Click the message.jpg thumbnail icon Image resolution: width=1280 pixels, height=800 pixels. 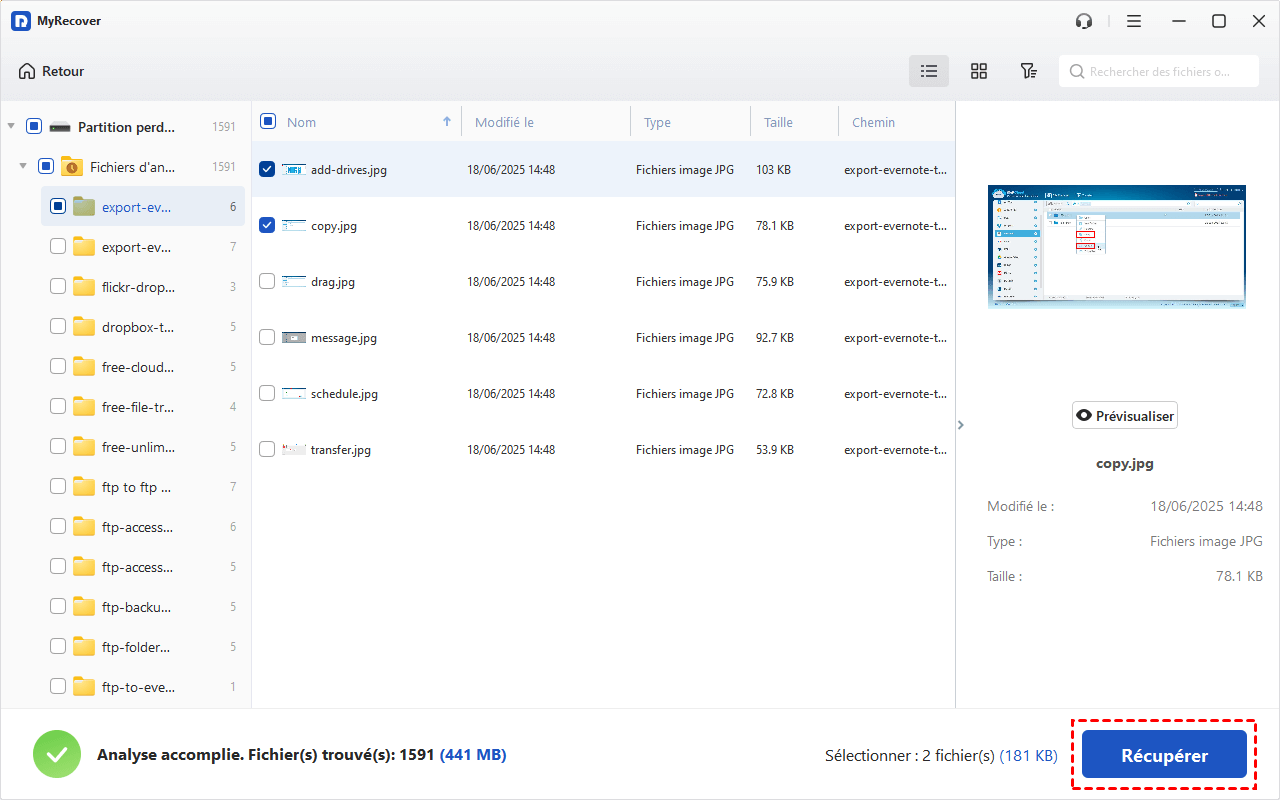(293, 337)
